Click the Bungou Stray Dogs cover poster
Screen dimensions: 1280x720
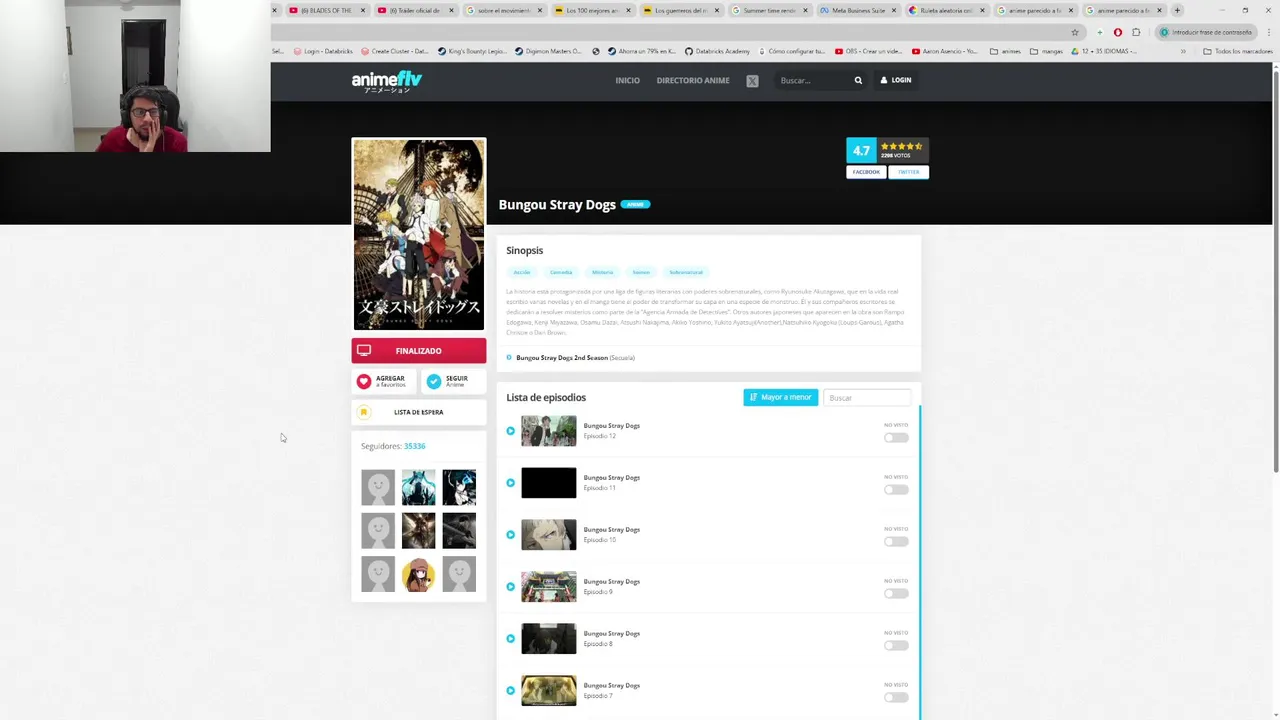click(x=418, y=234)
